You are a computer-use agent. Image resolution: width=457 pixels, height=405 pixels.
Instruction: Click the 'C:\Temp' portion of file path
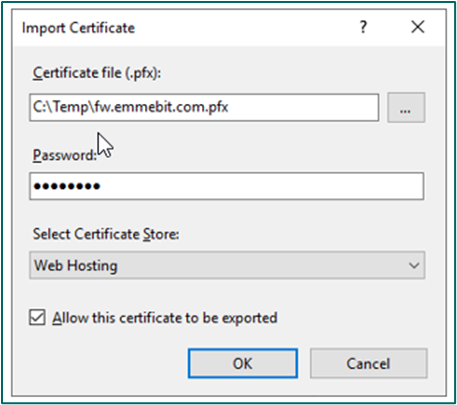tap(60, 107)
